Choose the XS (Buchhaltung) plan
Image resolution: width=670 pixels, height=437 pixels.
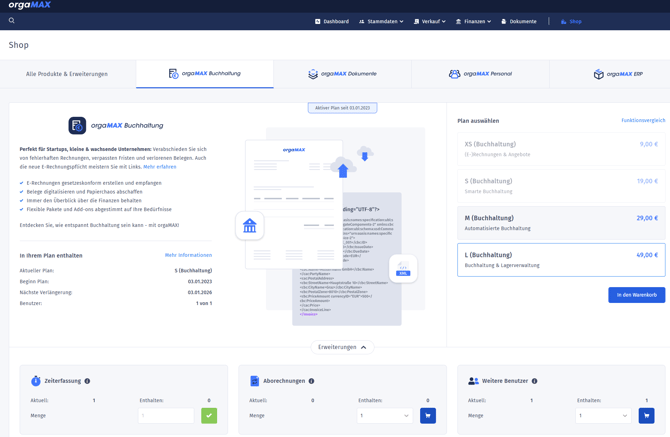(561, 149)
